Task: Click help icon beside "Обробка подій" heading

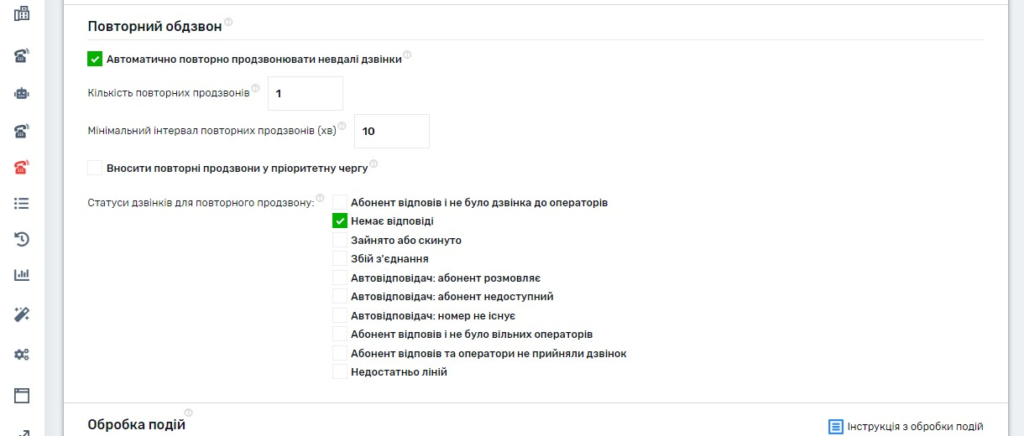Action: coord(189,412)
